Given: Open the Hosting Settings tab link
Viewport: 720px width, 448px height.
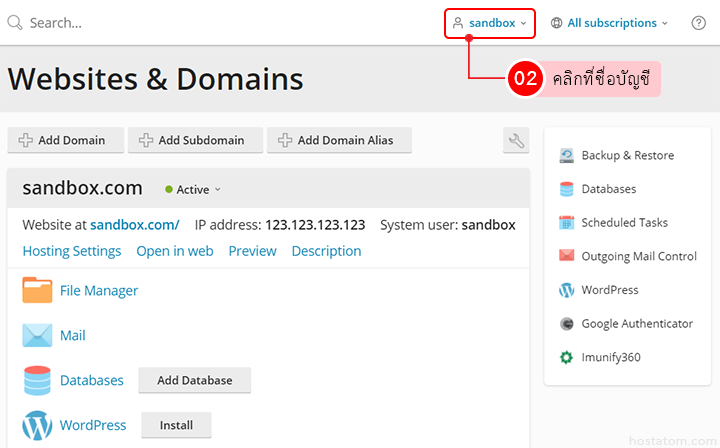Looking at the screenshot, I should (x=72, y=251).
